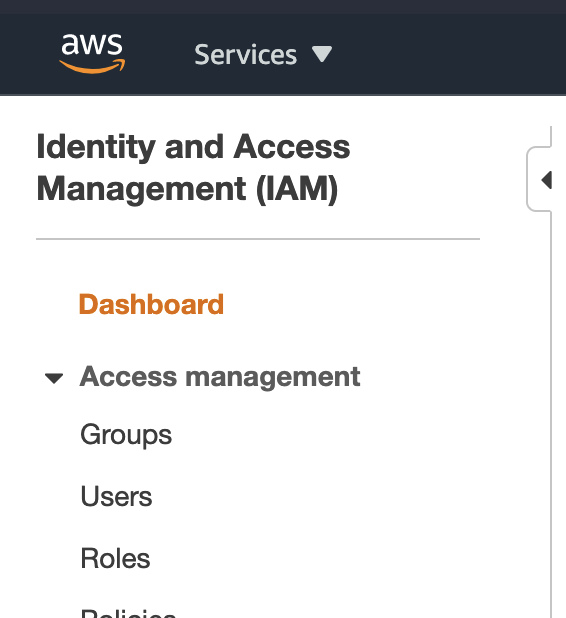Screen dimensions: 566x618
Task: Click the 'Services' text label
Action: [x=246, y=54]
